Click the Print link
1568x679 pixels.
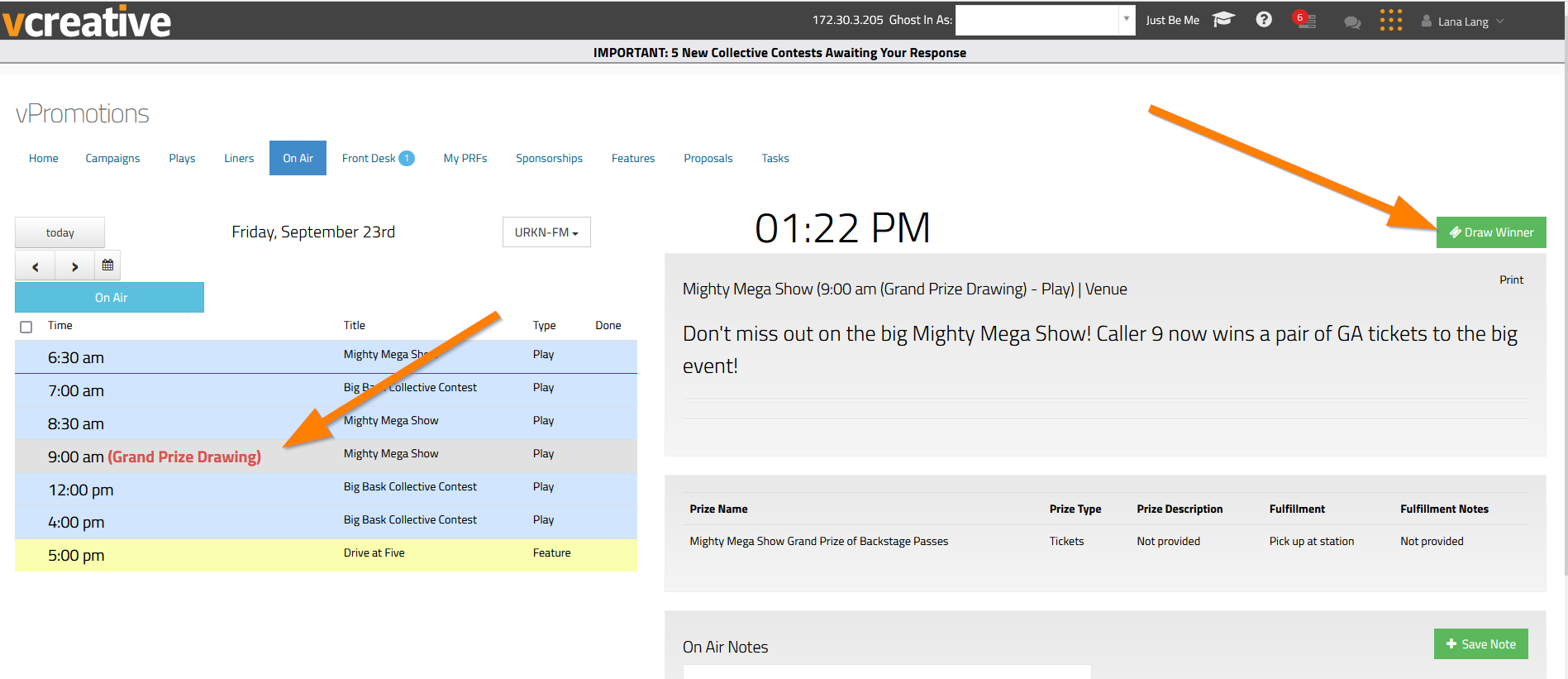[1511, 280]
